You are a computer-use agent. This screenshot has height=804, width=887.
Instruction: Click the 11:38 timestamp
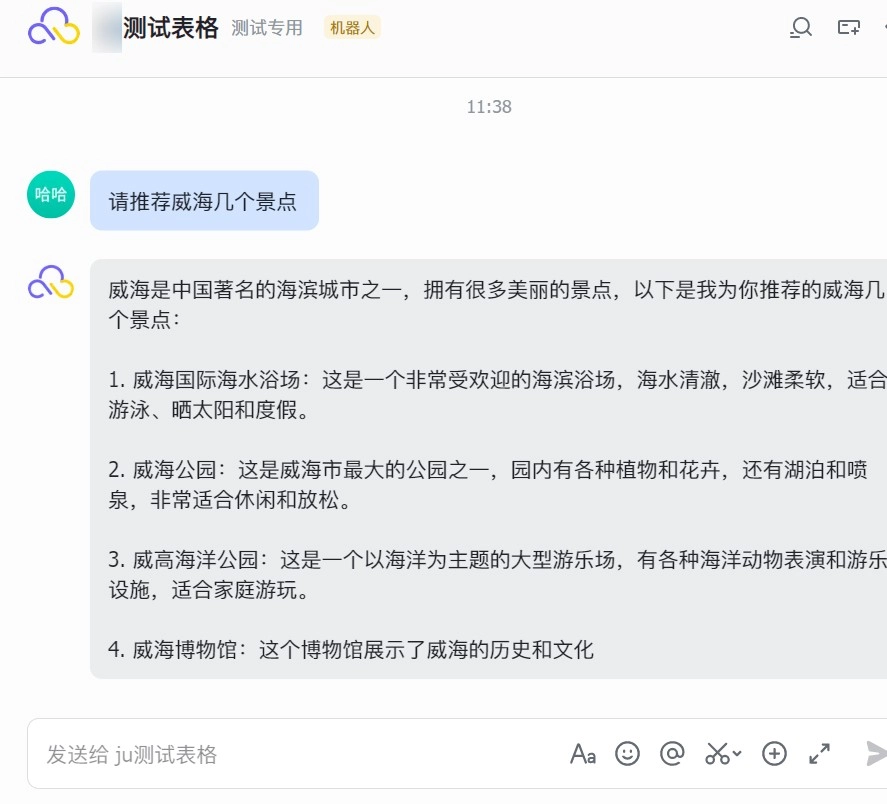pos(489,107)
